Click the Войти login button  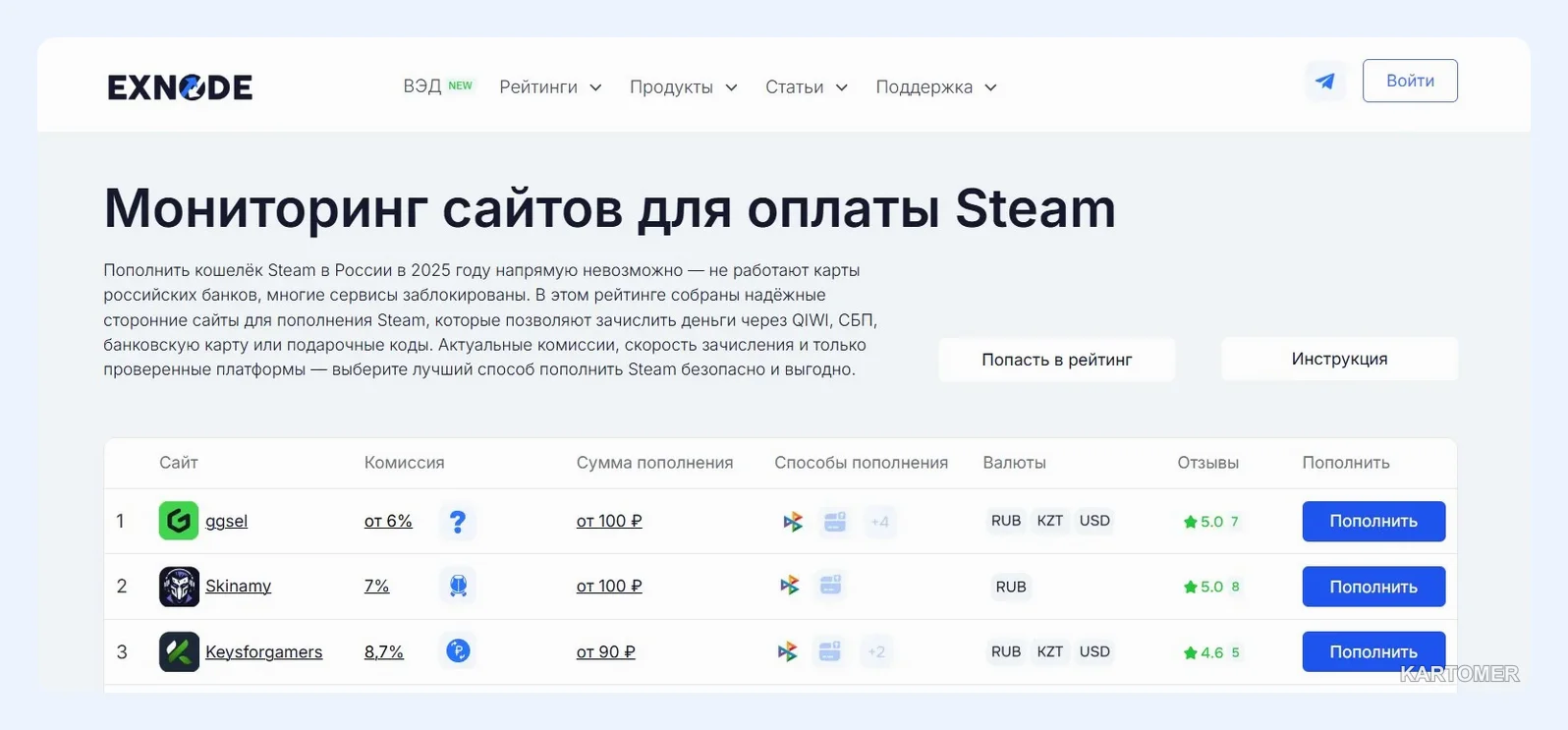[x=1410, y=81]
